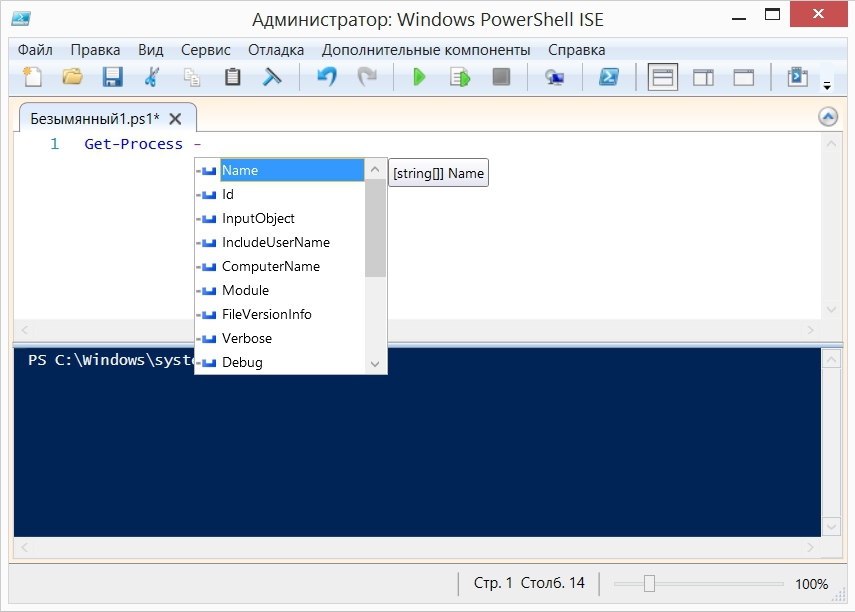Viewport: 855px width, 612px height.
Task: Open the Дополнительные компоненты menu
Action: tap(426, 50)
